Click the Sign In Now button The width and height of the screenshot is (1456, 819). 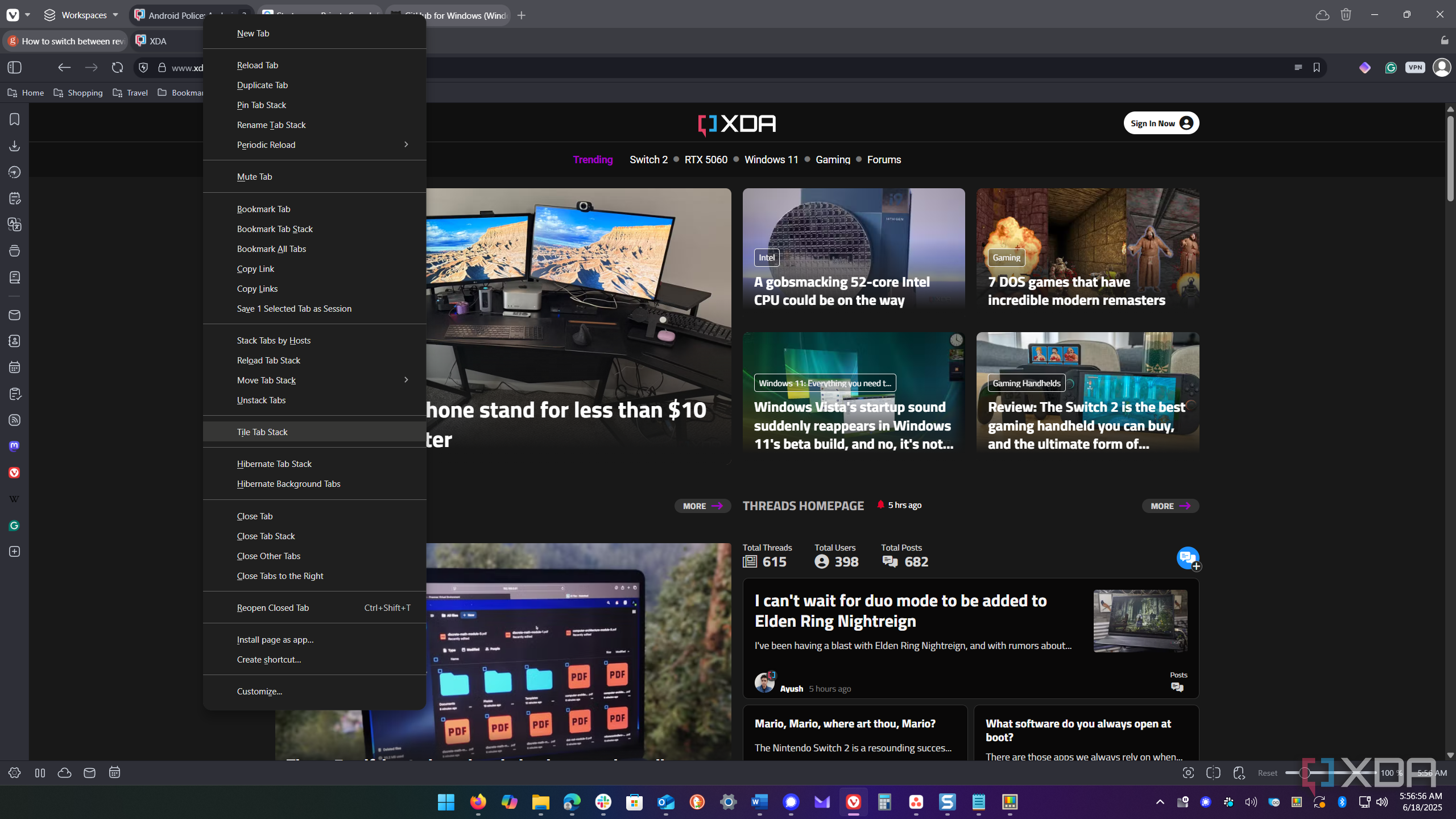click(1161, 123)
